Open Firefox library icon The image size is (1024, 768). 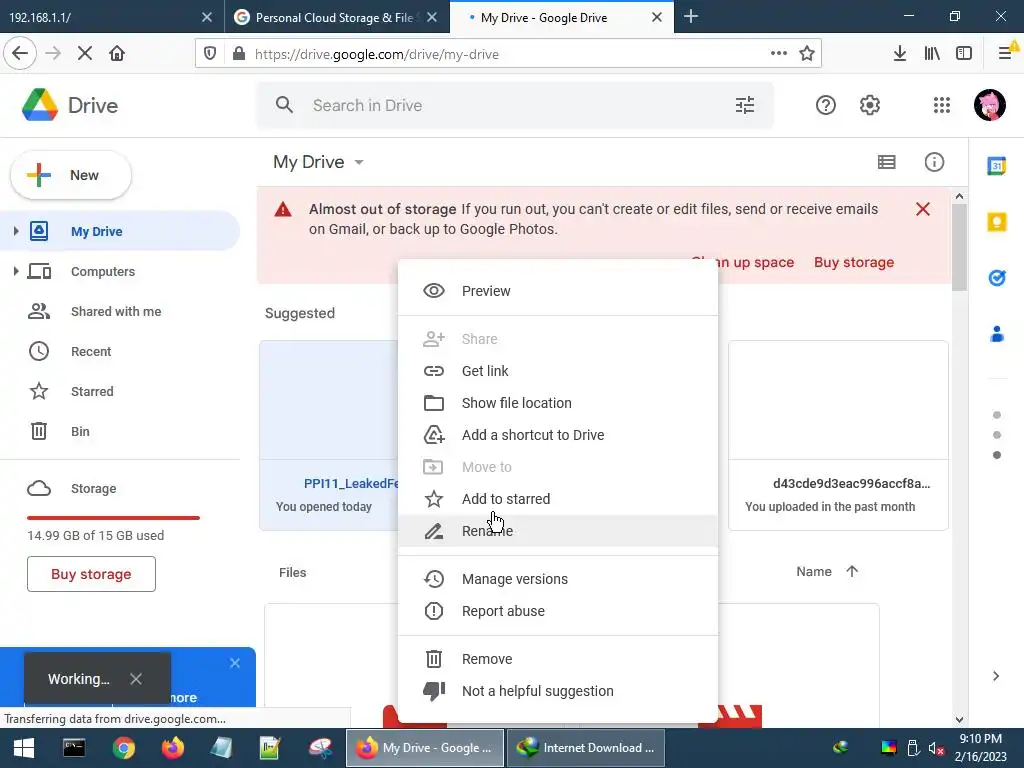tap(932, 54)
